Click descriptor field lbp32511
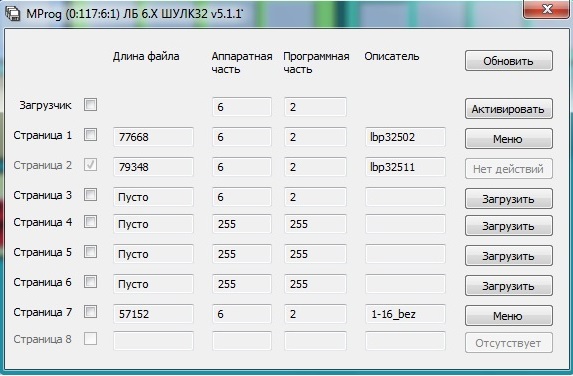573x376 pixels. point(405,167)
